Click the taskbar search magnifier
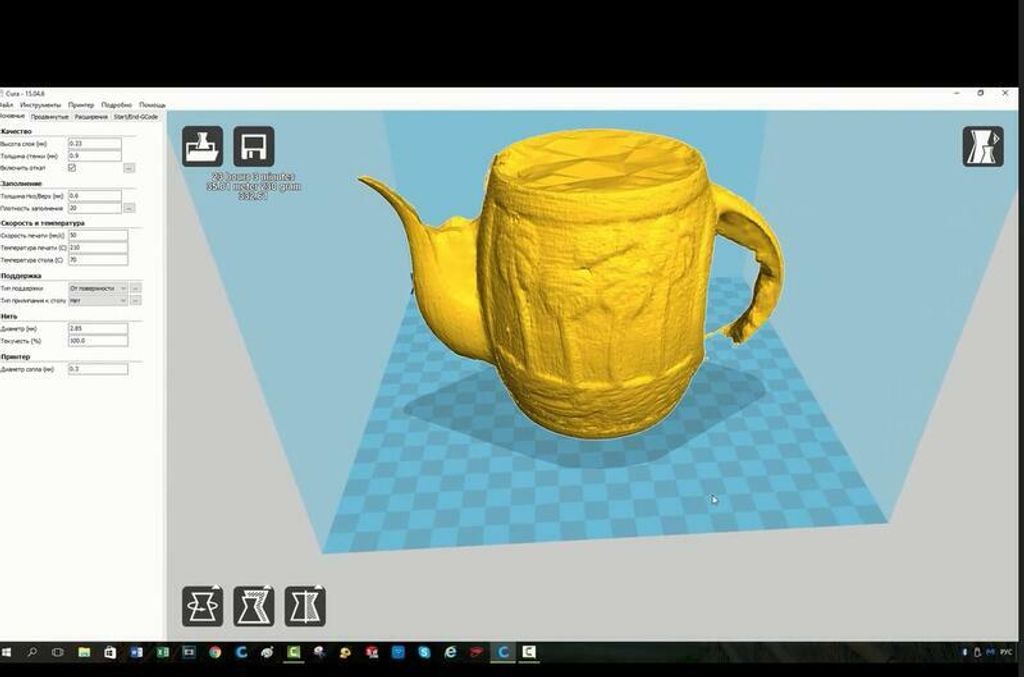 [31, 652]
